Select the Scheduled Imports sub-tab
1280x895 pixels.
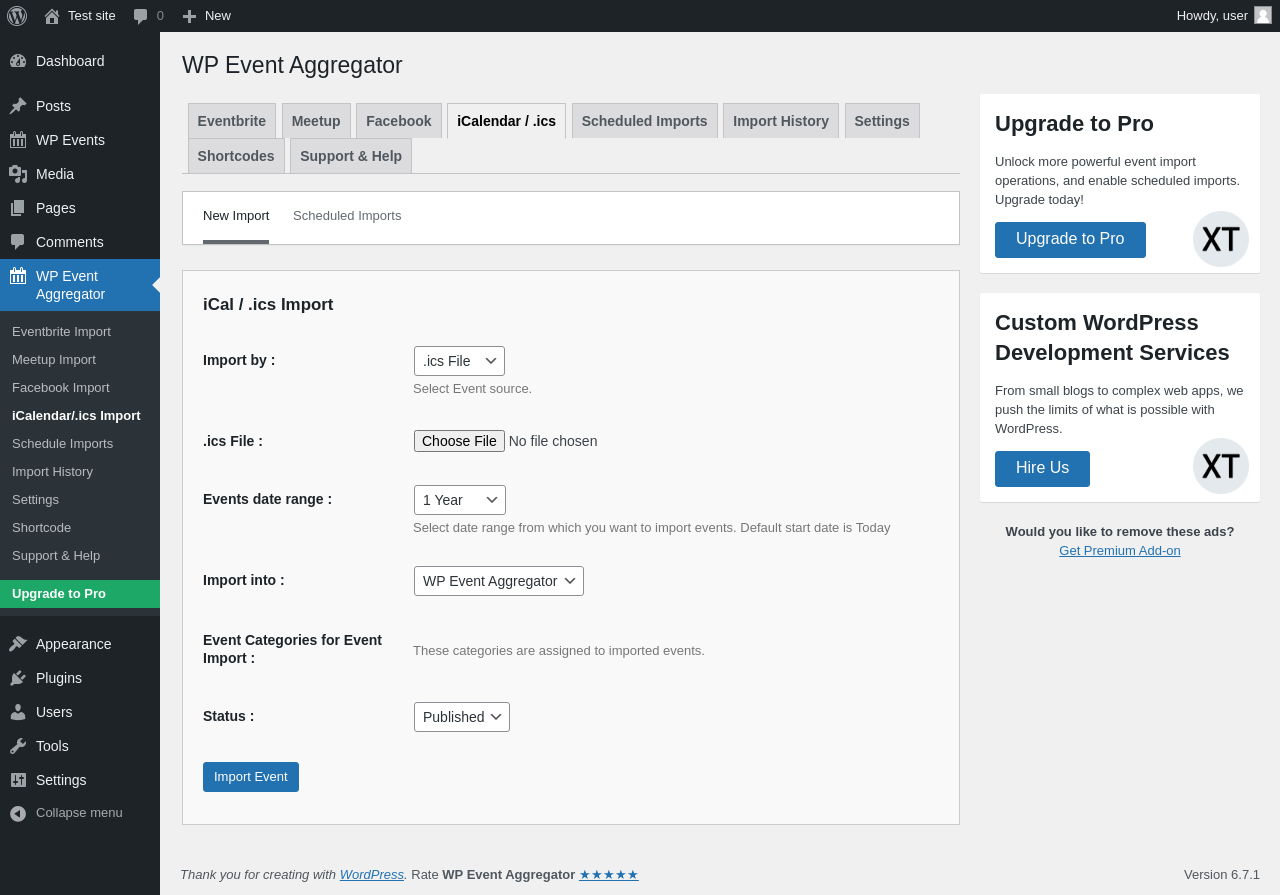pyautogui.click(x=347, y=216)
